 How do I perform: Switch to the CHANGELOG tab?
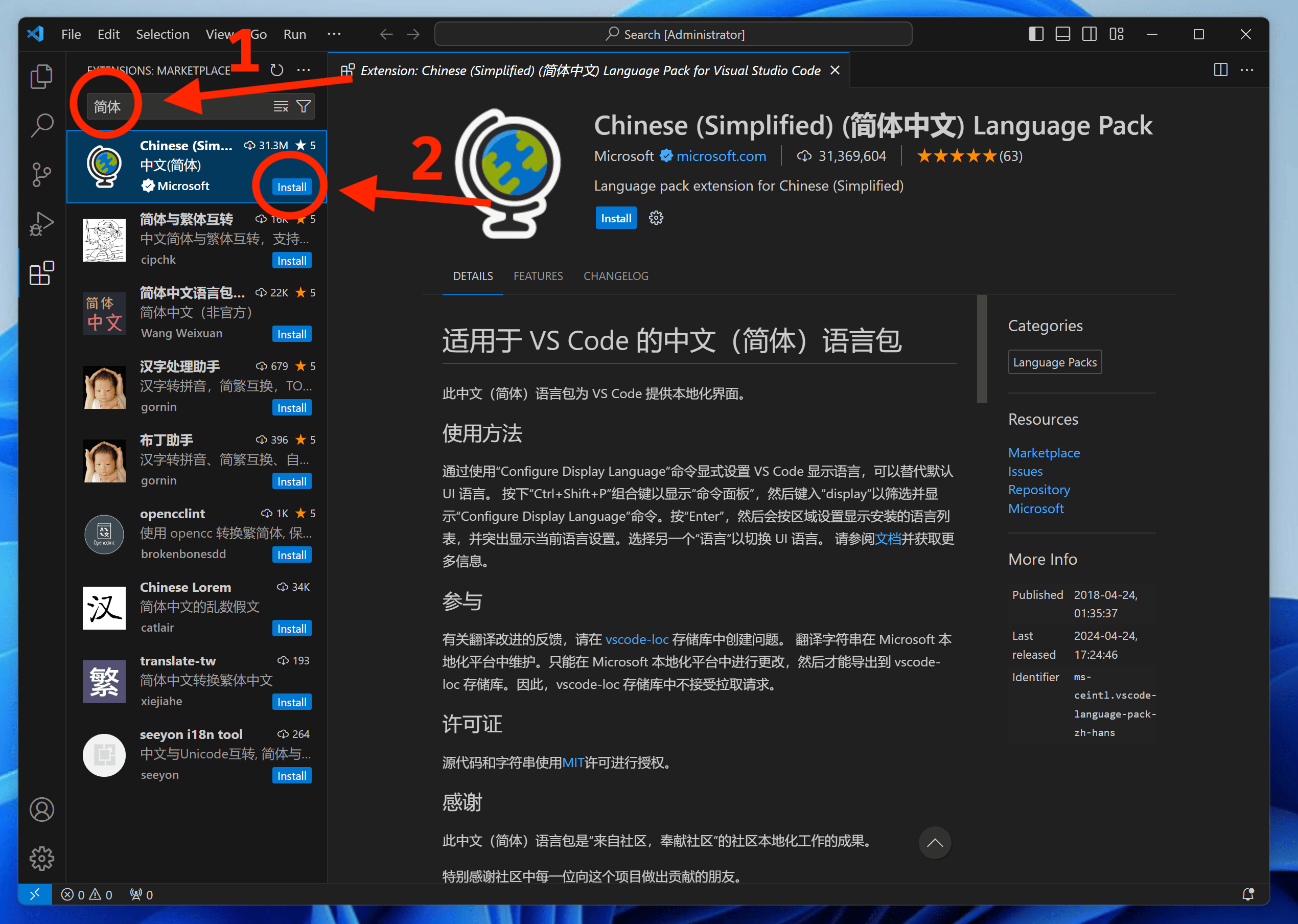coord(615,276)
